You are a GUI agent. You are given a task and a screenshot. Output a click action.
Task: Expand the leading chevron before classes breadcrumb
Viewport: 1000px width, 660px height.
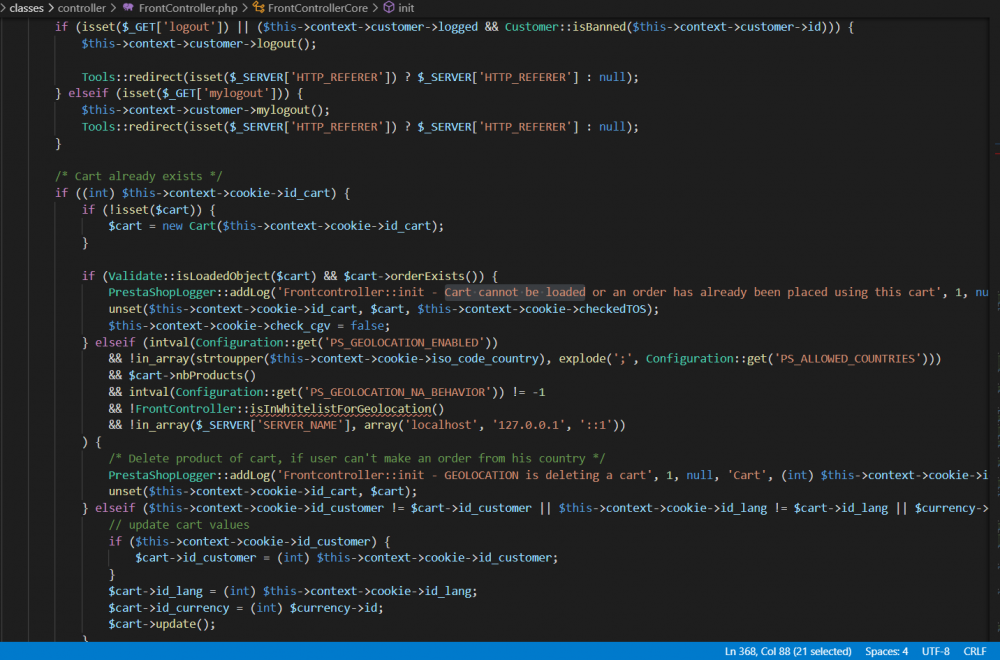point(3,8)
